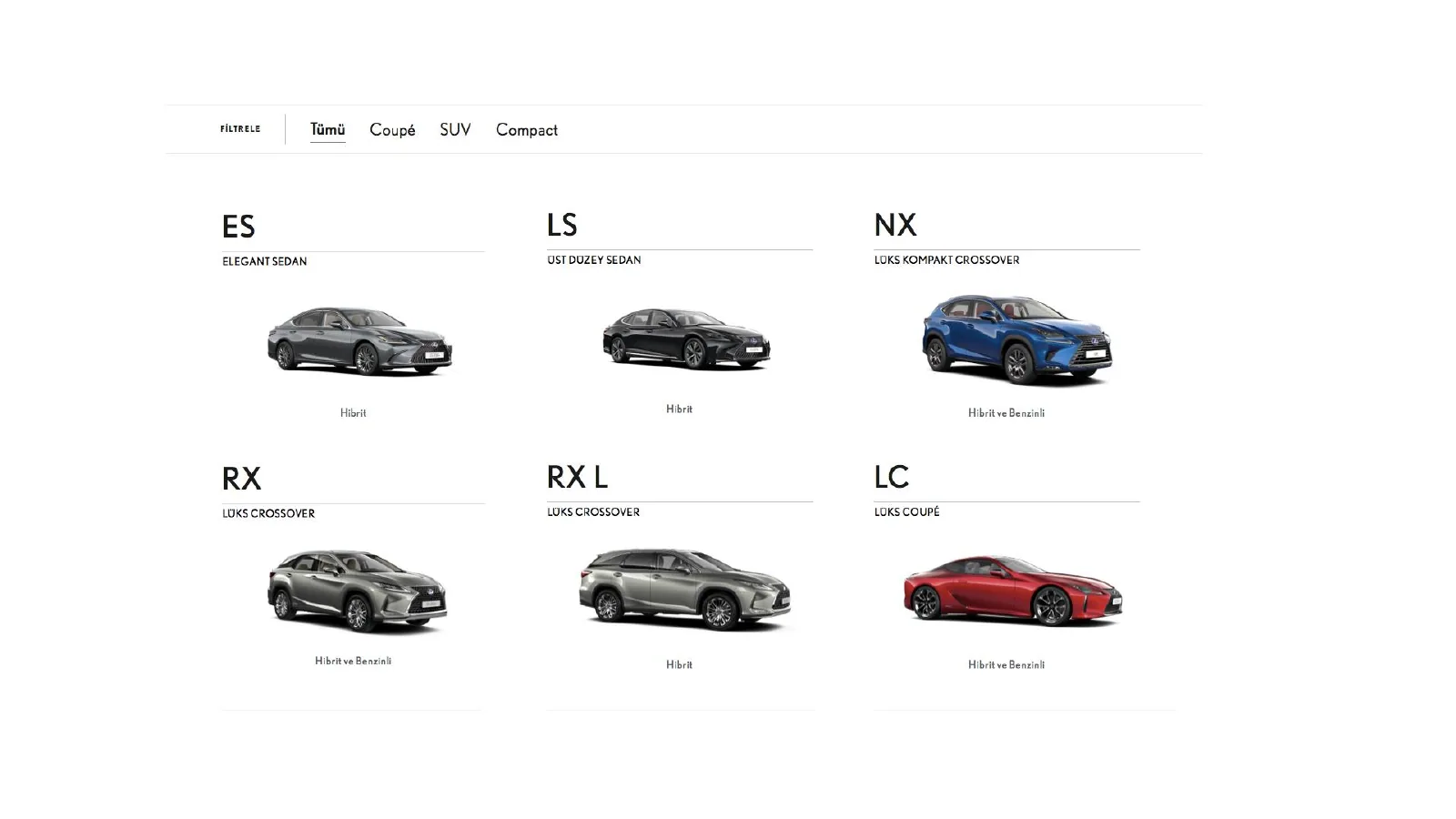Click the red LC coupé image
The height and width of the screenshot is (819, 1456).
click(1013, 590)
